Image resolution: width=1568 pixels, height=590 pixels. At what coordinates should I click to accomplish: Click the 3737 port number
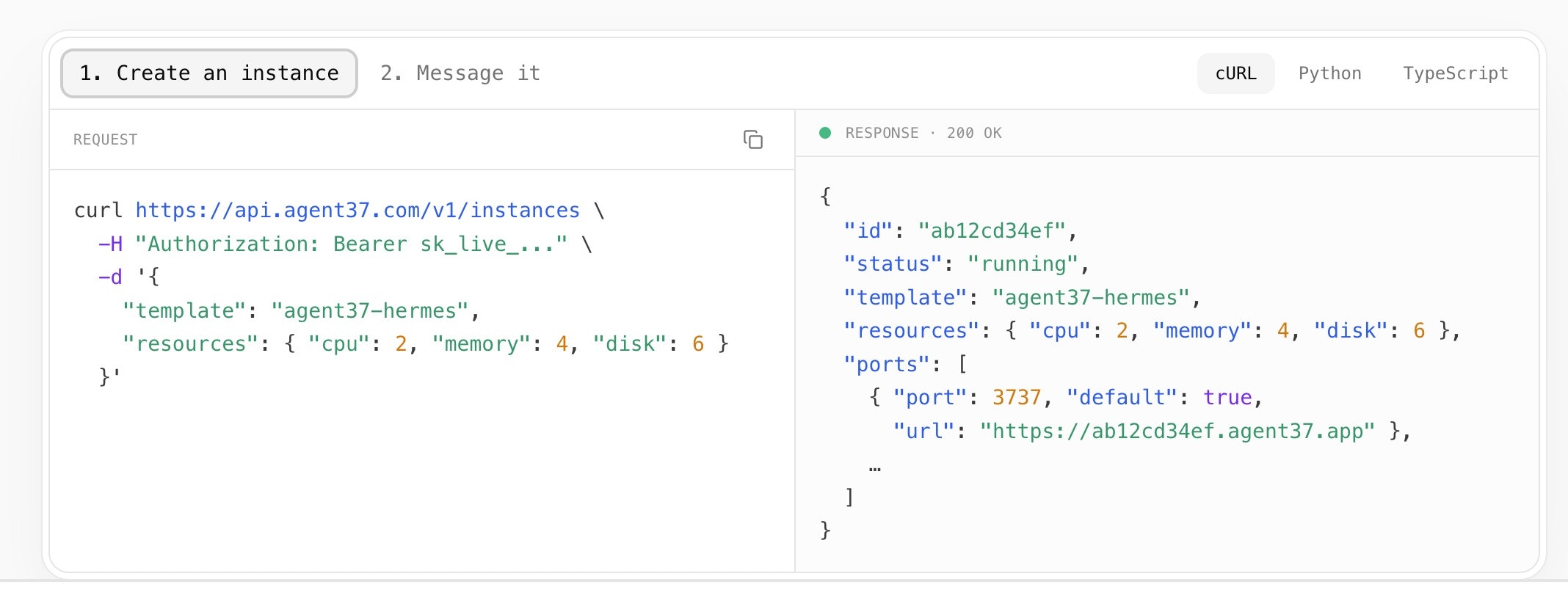1017,397
